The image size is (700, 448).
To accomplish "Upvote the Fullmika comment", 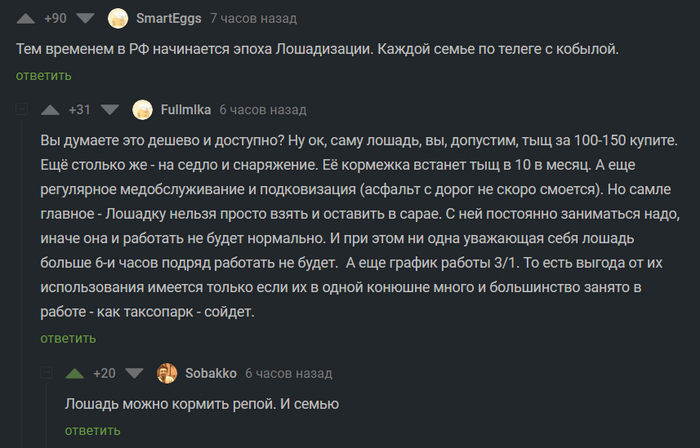I will pos(50,109).
